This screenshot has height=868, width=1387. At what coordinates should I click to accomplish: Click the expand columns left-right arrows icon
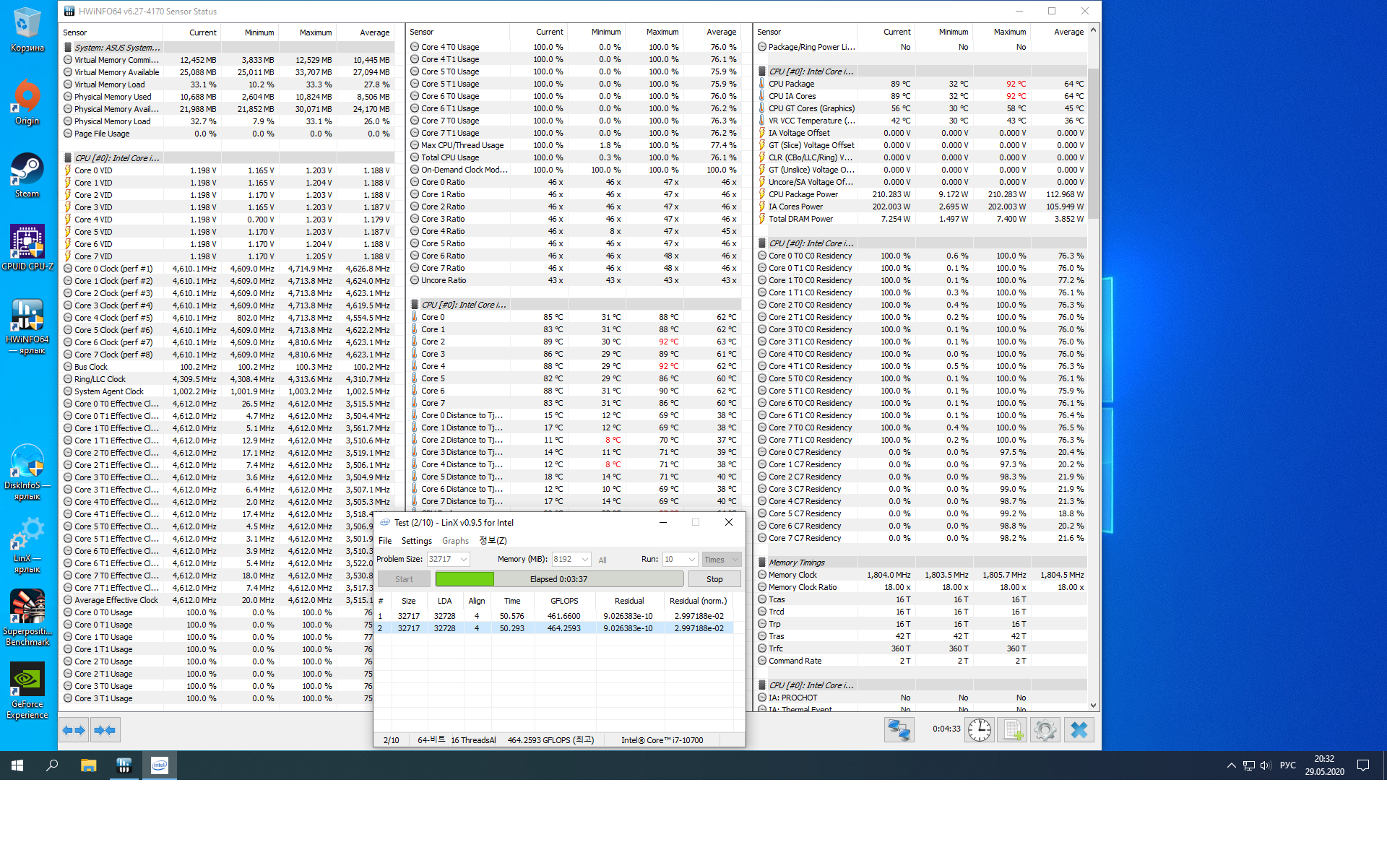[x=74, y=730]
